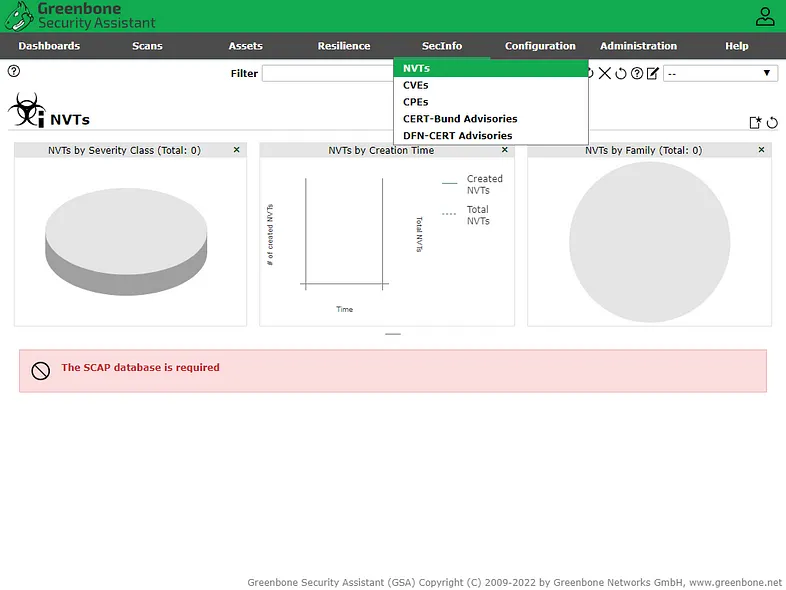Open the Scans menu
Viewport: 786px width, 590px height.
(x=147, y=46)
